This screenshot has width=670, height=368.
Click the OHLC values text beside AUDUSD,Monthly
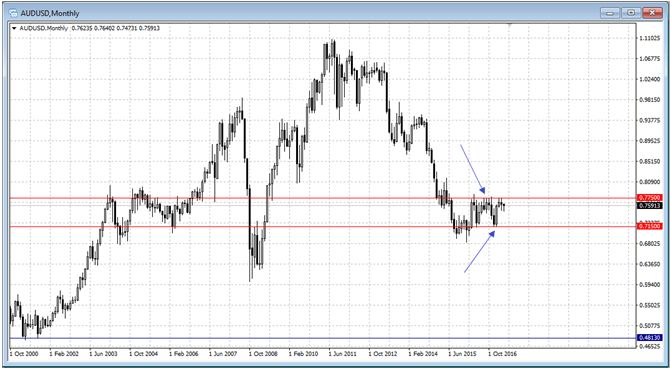click(x=115, y=28)
